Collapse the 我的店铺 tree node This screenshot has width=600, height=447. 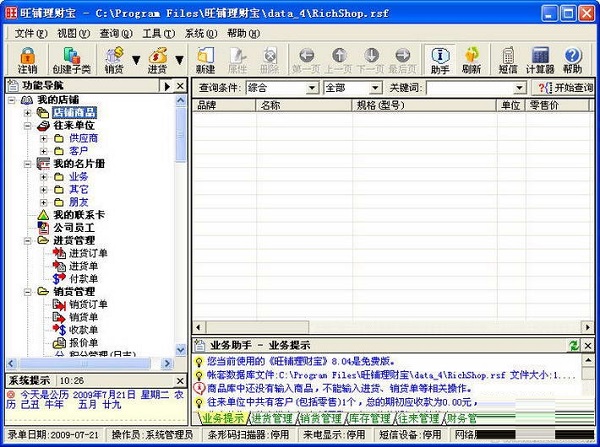point(12,100)
